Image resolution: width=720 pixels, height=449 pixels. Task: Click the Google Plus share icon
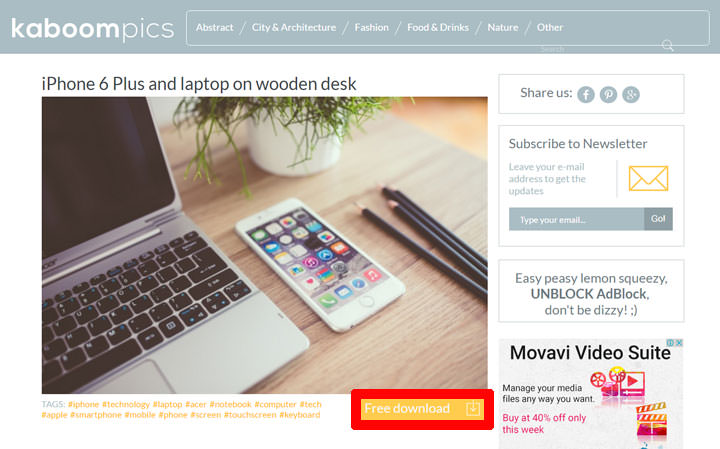(630, 95)
